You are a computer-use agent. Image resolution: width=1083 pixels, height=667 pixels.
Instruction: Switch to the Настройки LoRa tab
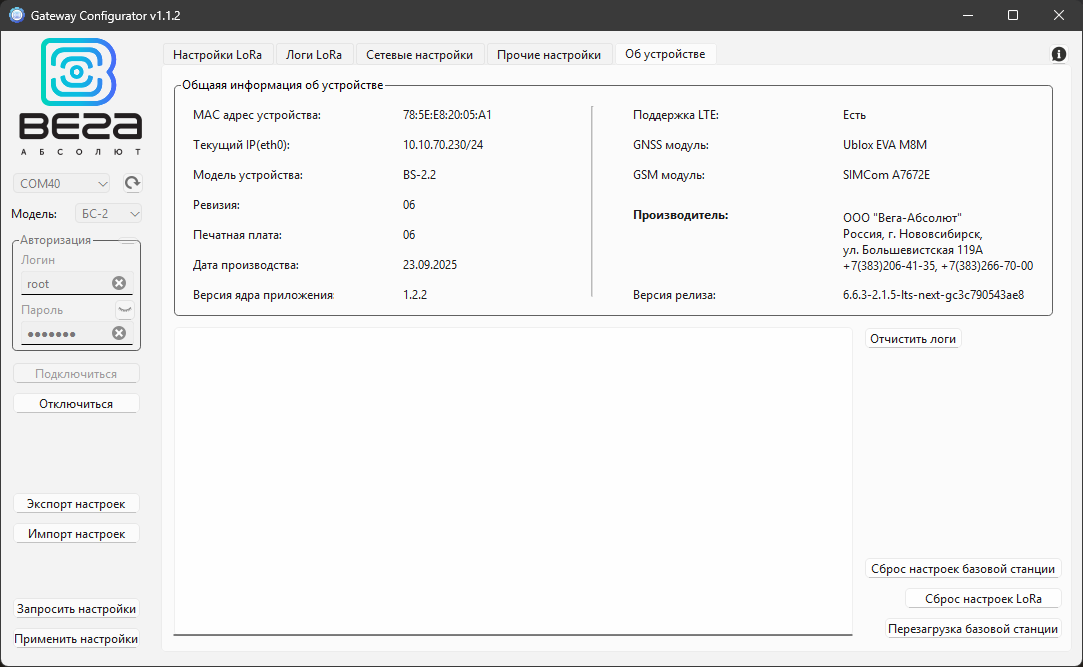coord(218,54)
